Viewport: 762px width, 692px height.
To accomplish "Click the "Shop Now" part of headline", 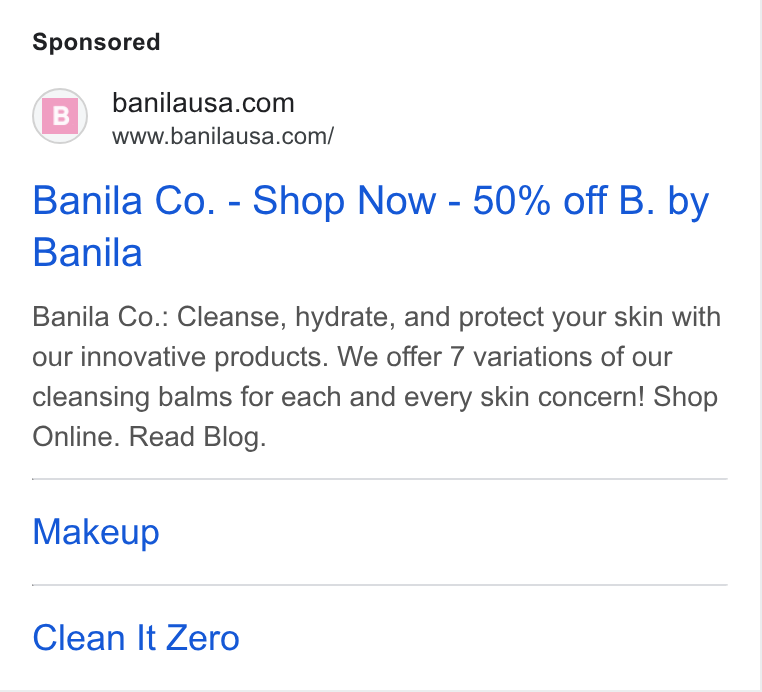I will tap(345, 200).
